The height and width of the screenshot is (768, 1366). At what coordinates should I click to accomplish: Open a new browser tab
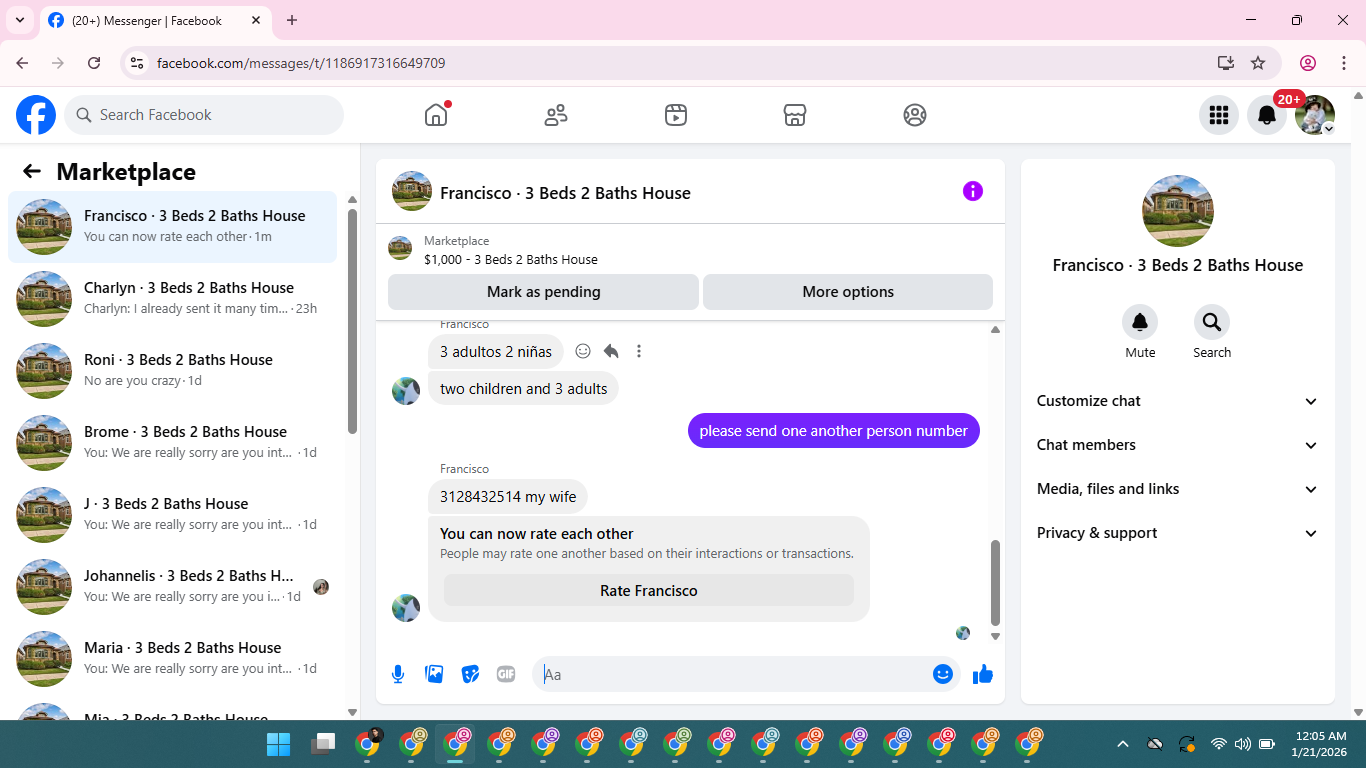coord(292,20)
